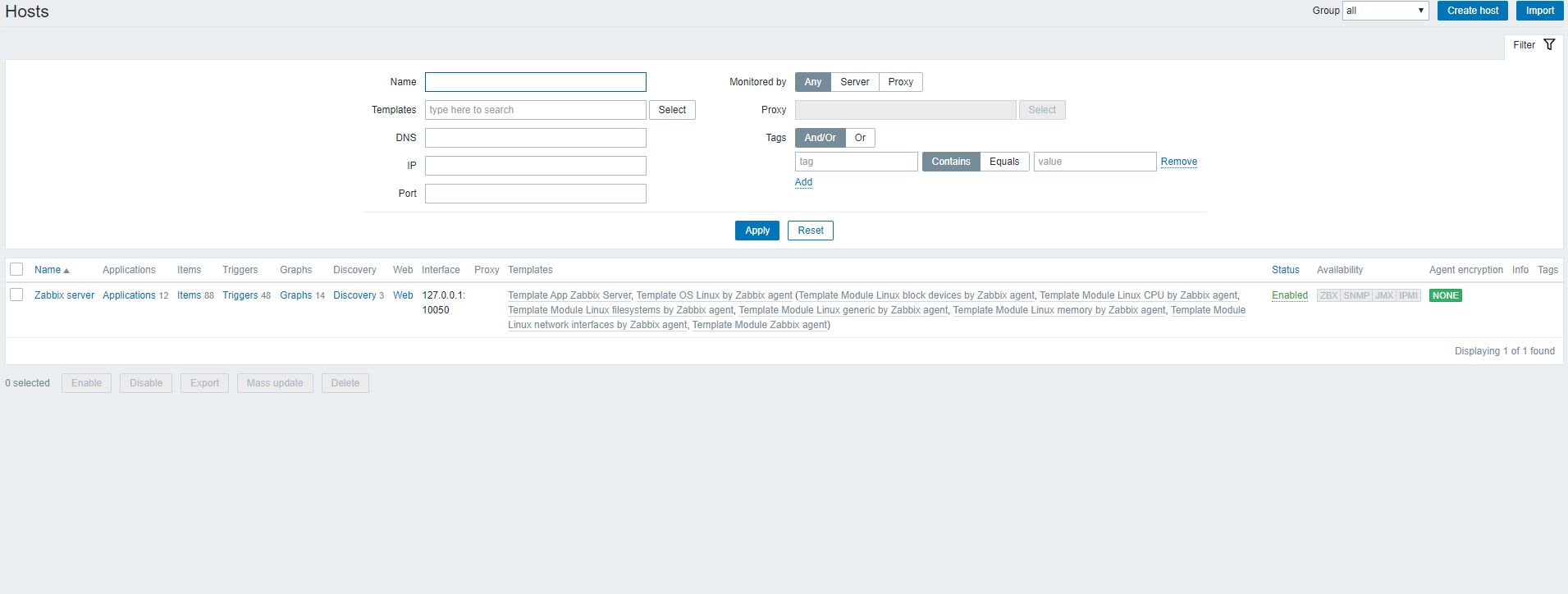This screenshot has height=594, width=1568.
Task: Open Template Module Linux memory link
Action: pos(1059,310)
